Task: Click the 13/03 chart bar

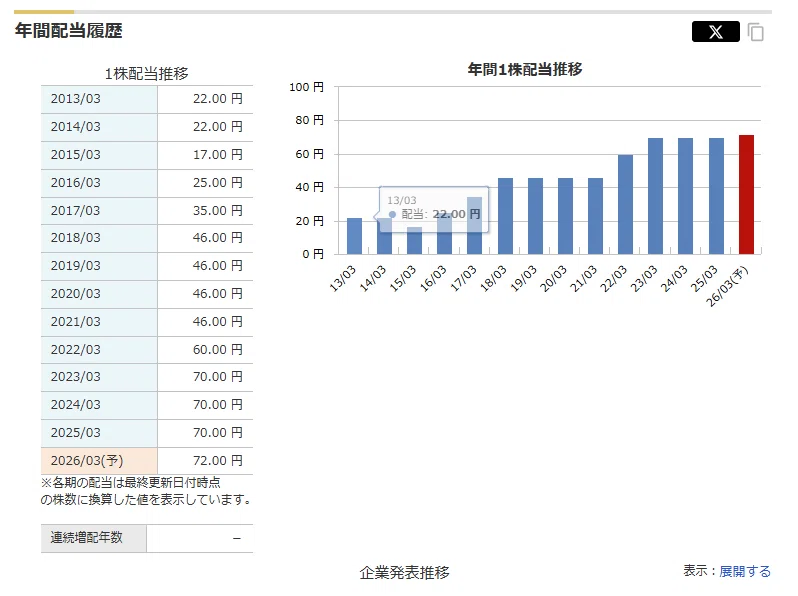Action: [x=354, y=236]
